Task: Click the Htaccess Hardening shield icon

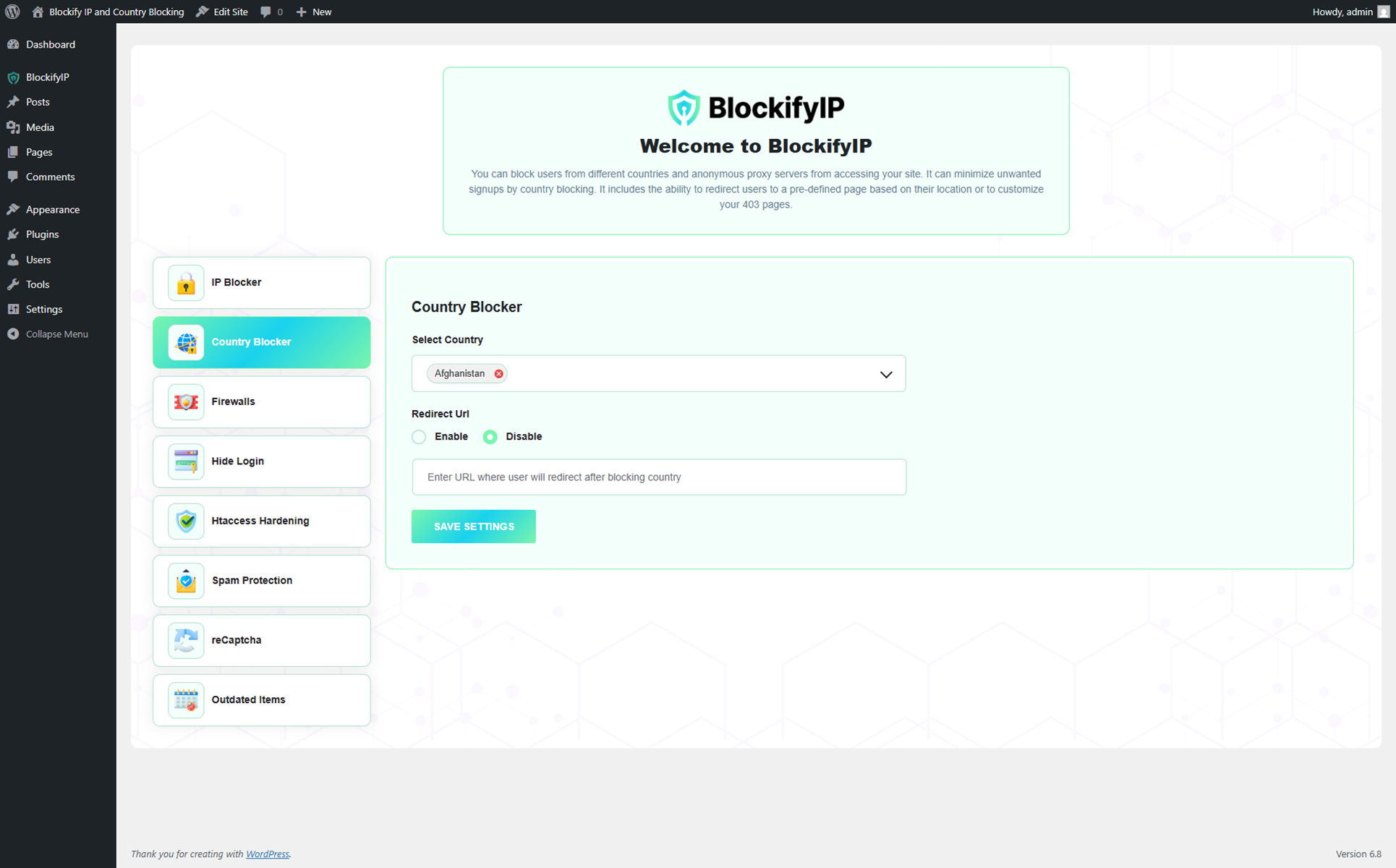Action: tap(186, 522)
